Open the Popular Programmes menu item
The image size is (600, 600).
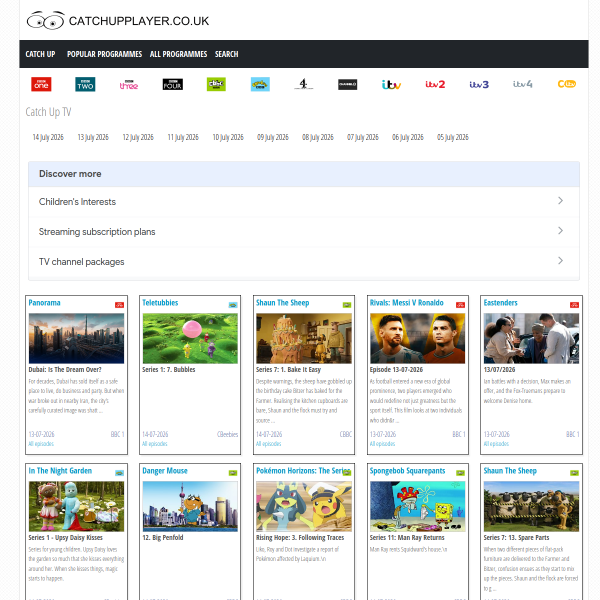(104, 54)
